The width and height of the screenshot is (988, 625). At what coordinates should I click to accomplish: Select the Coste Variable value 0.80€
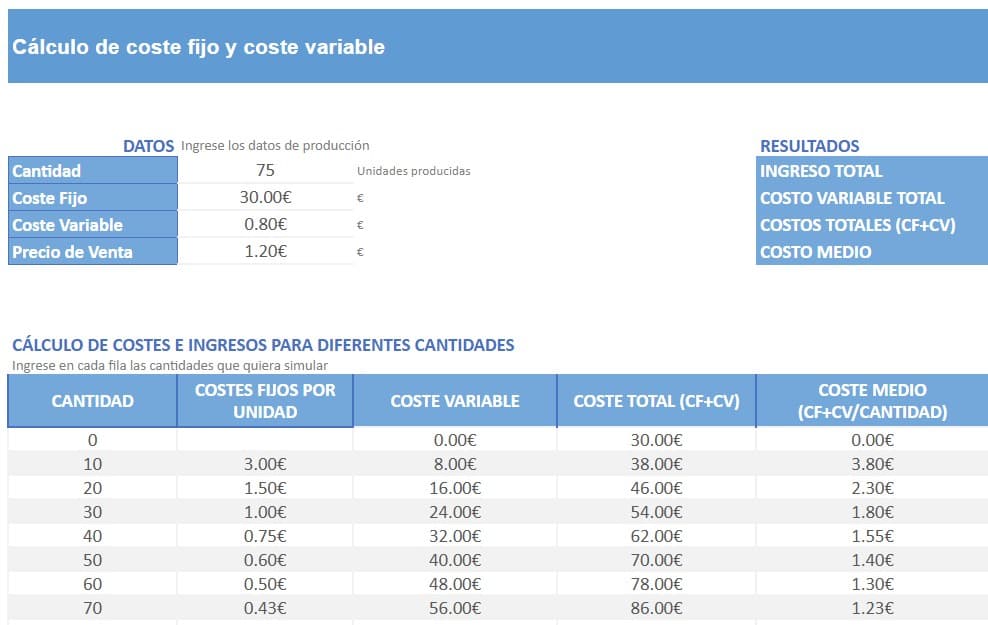tap(265, 224)
